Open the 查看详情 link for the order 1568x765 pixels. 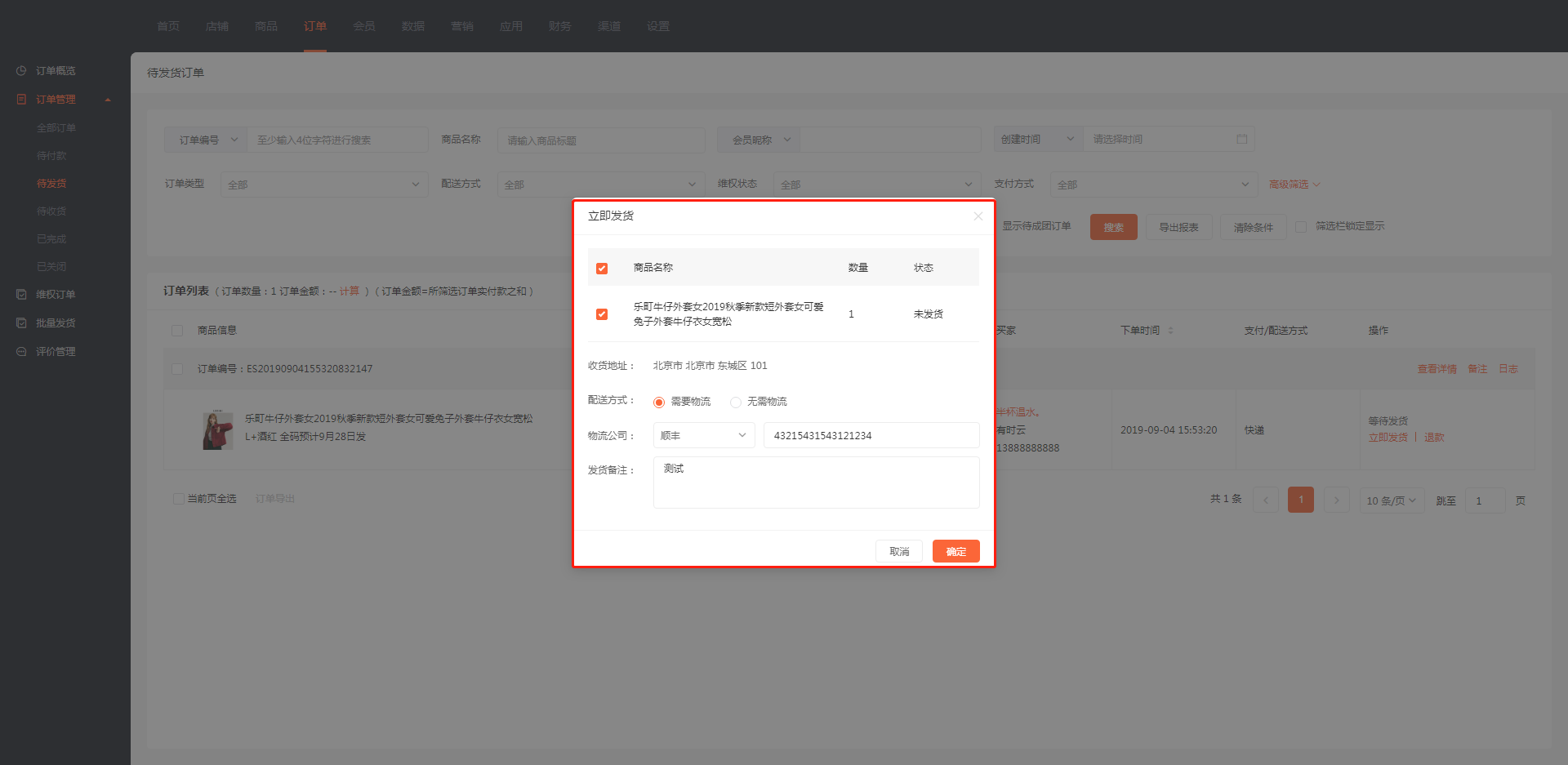(x=1437, y=369)
